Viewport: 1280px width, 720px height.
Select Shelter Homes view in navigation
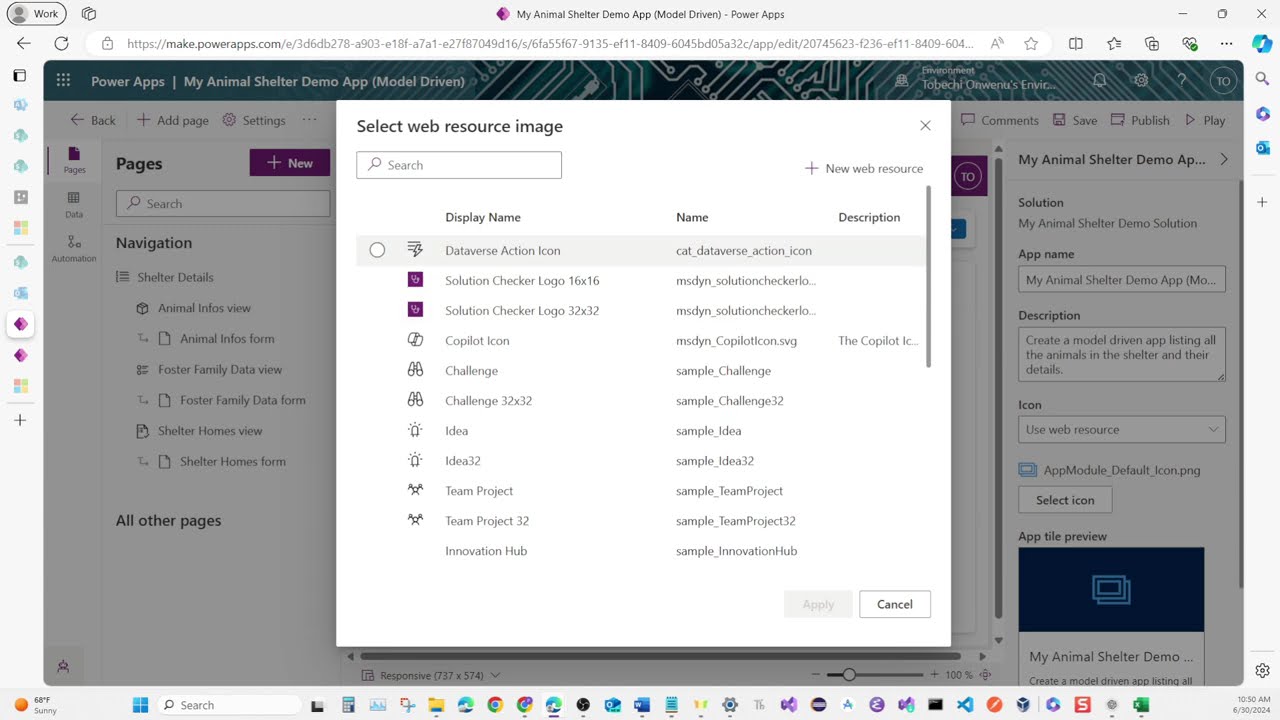coord(210,431)
